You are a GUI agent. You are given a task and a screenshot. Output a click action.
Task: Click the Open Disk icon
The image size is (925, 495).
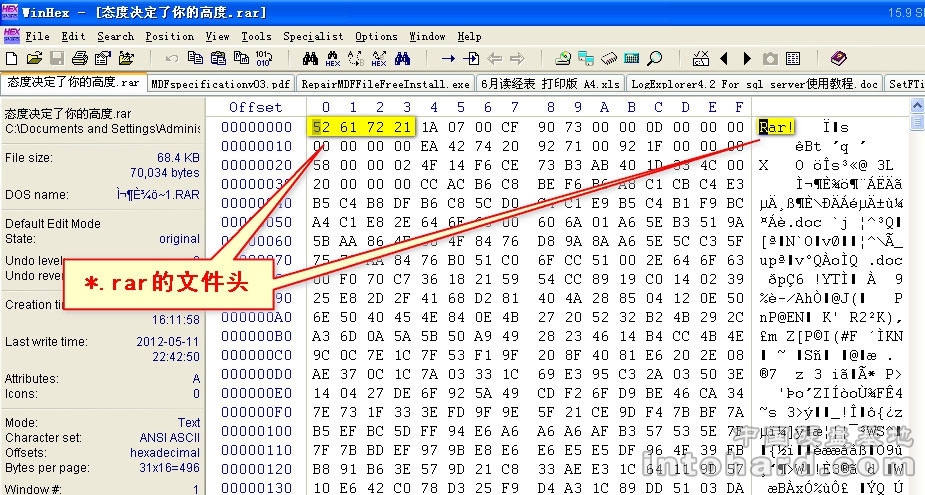564,58
